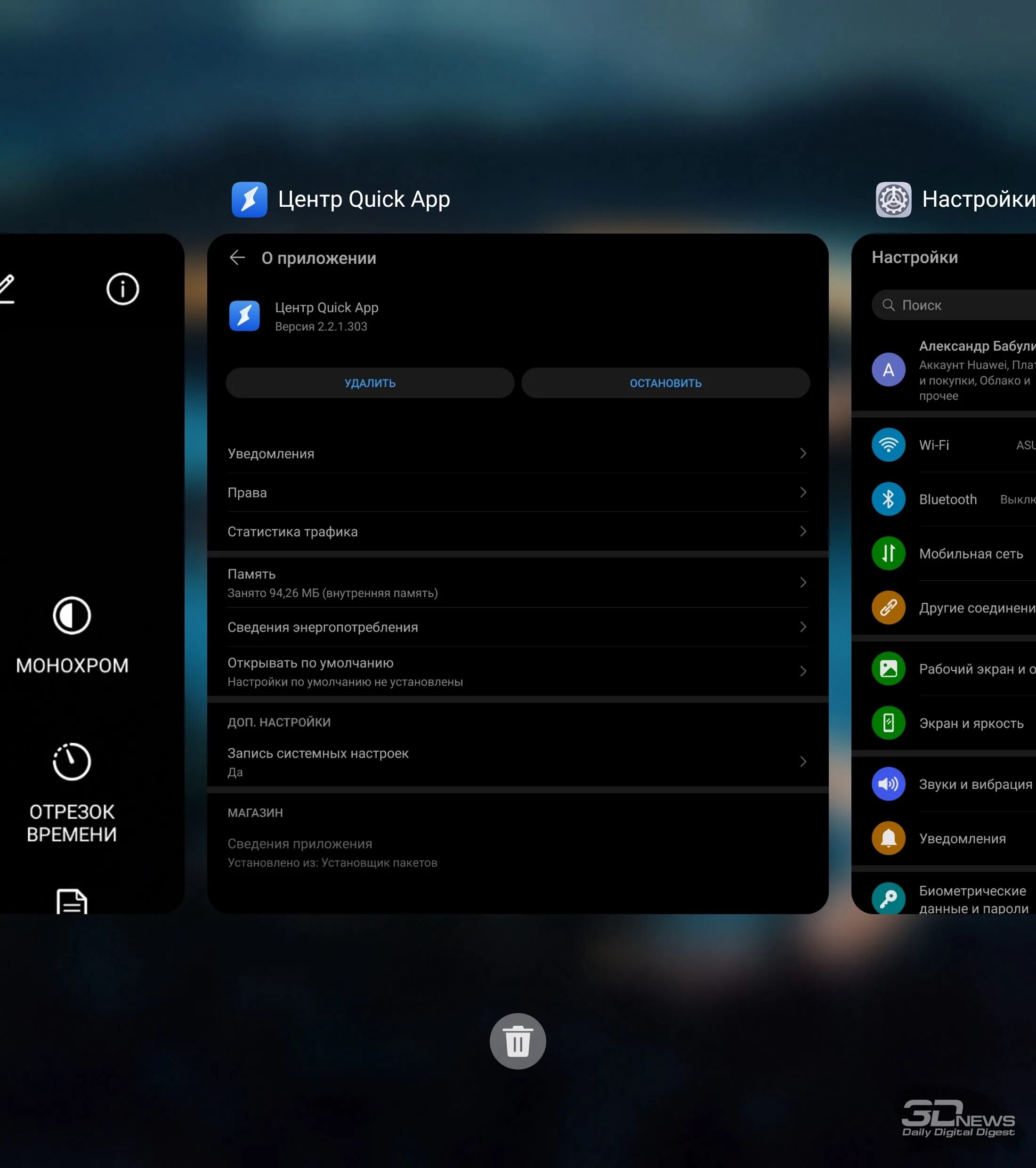Image resolution: width=1036 pixels, height=1168 pixels.
Task: Select Сведения энергопотребления entry
Action: point(518,627)
